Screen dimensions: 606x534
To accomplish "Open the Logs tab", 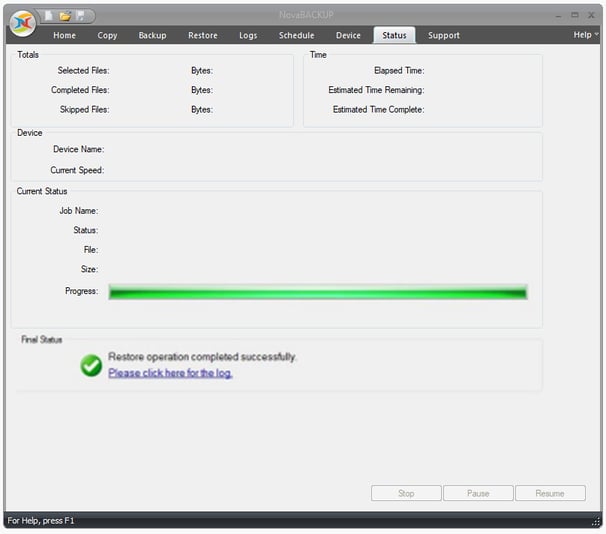I will click(248, 35).
